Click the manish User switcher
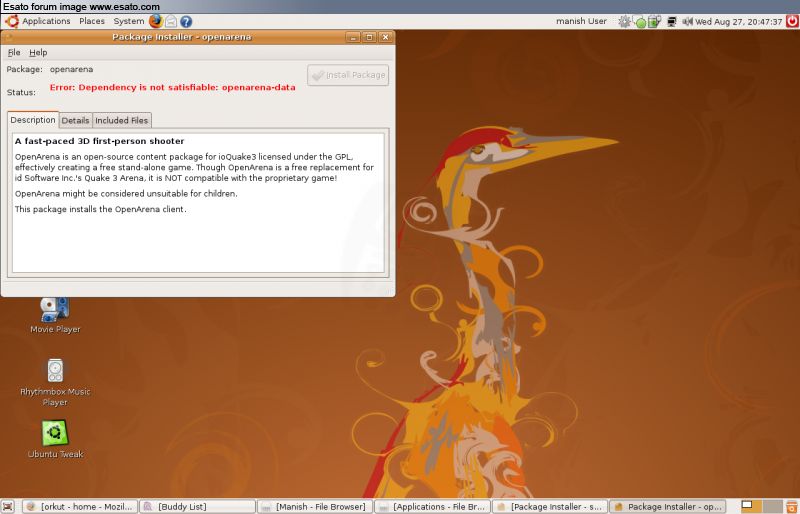 tap(581, 21)
